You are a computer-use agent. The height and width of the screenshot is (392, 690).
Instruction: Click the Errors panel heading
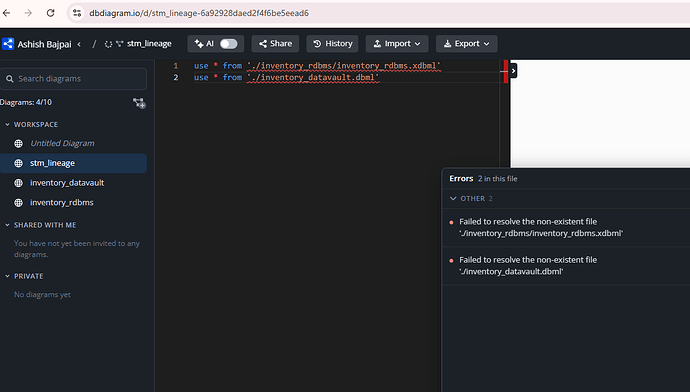[x=461, y=179]
